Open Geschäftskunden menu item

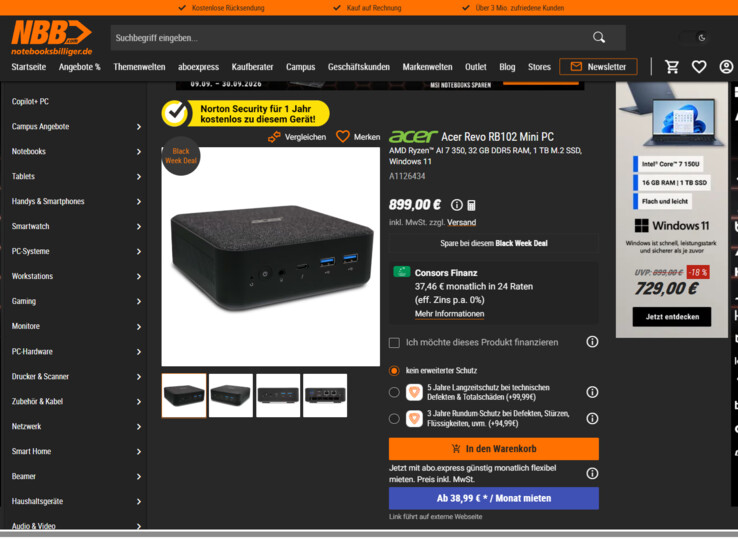(x=359, y=67)
